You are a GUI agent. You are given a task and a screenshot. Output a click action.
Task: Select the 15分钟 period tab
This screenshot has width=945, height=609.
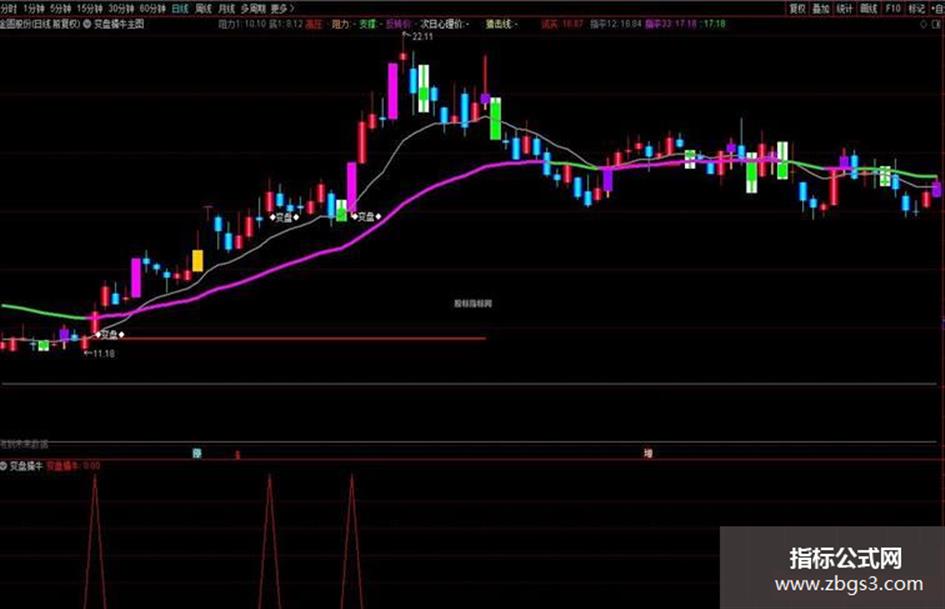[x=89, y=8]
